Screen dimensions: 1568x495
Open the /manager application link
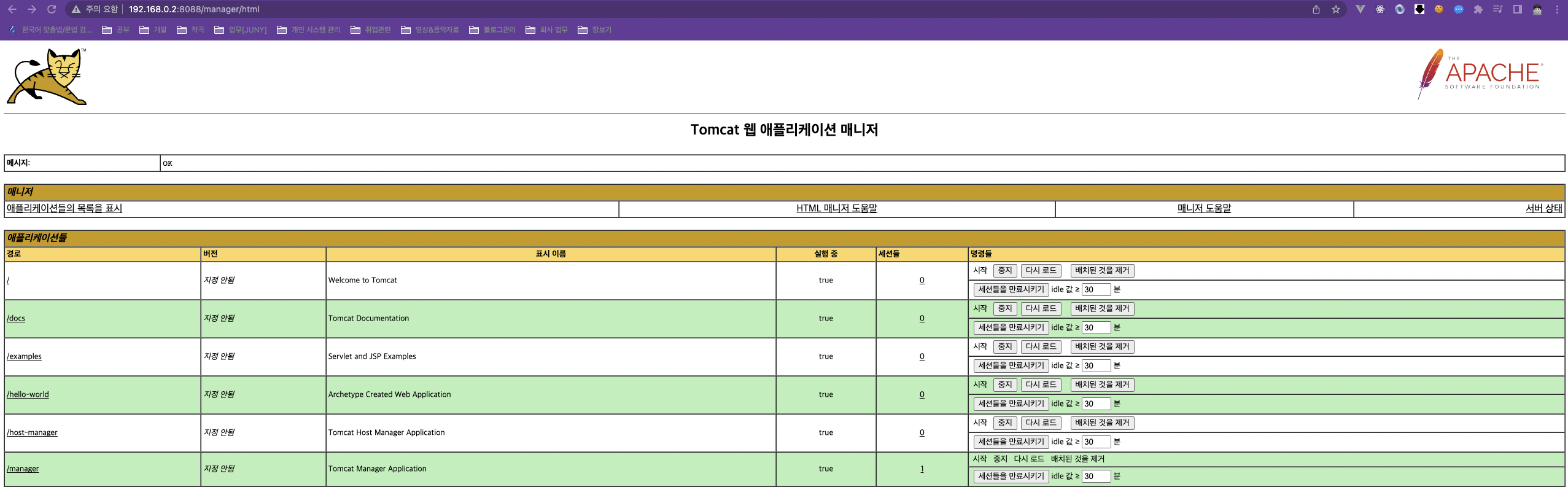(x=23, y=469)
